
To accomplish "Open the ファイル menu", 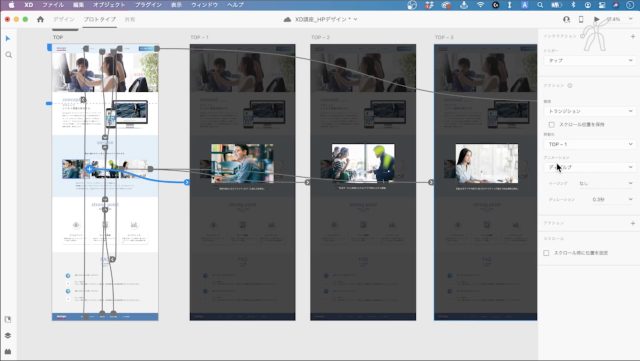I will click(53, 5).
